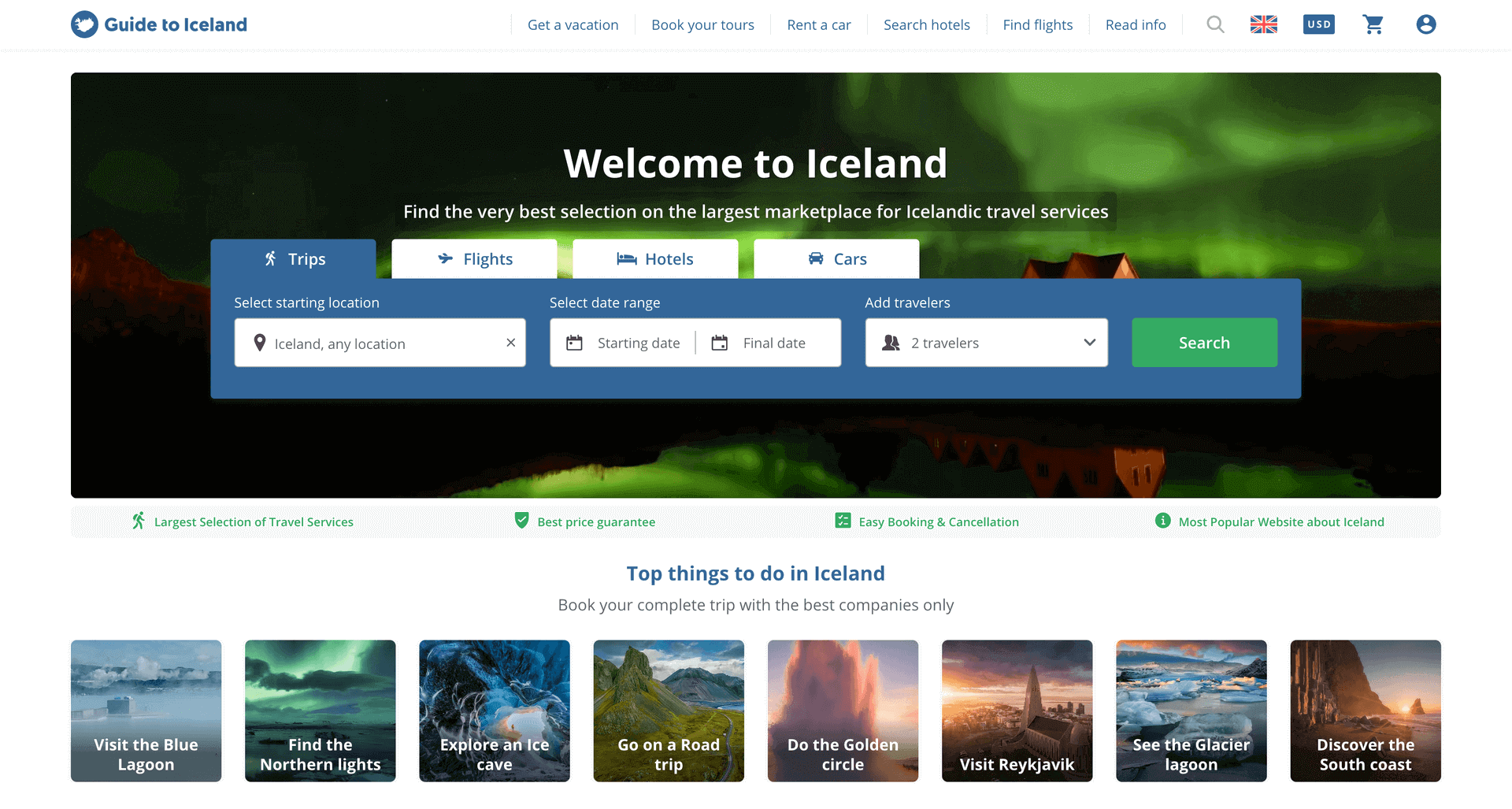Change language via UK flag icon
The image size is (1512, 809).
(x=1264, y=24)
